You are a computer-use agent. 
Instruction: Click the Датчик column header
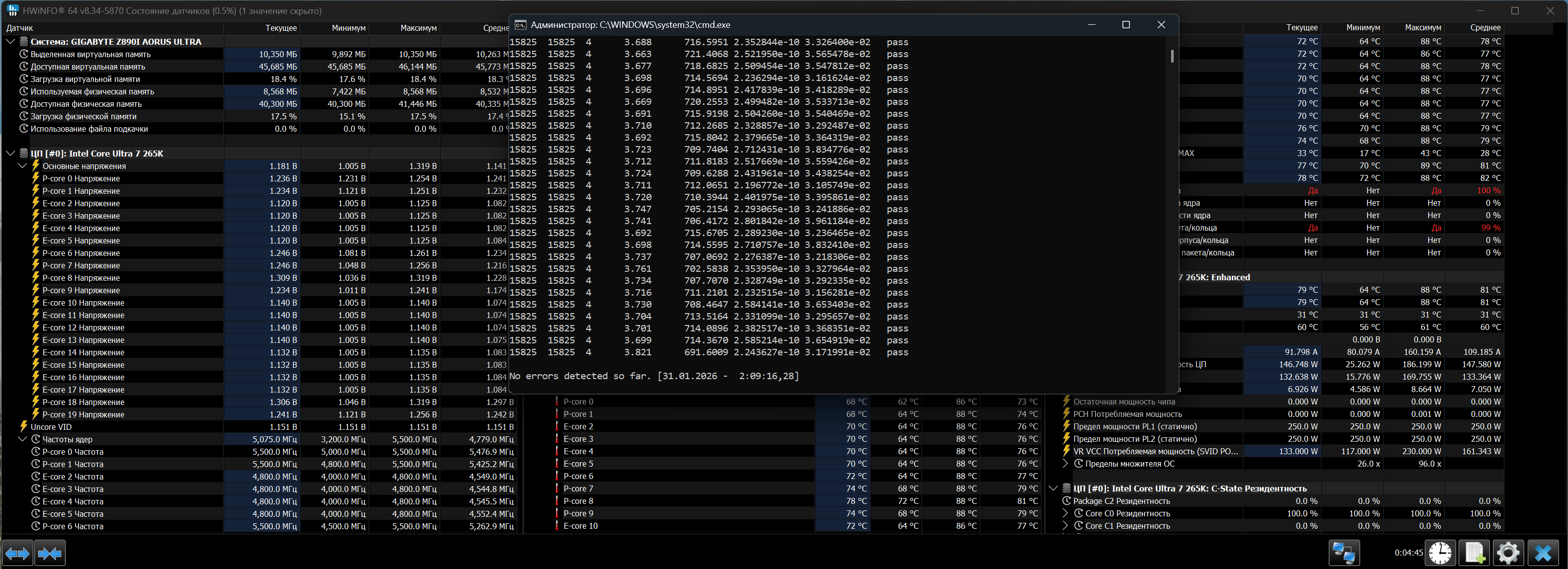coord(20,28)
